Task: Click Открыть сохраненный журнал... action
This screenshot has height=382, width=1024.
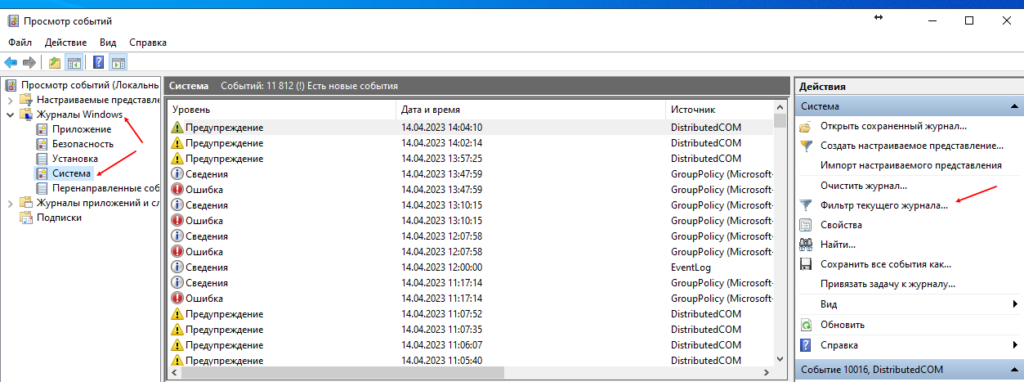Action: pyautogui.click(x=893, y=126)
